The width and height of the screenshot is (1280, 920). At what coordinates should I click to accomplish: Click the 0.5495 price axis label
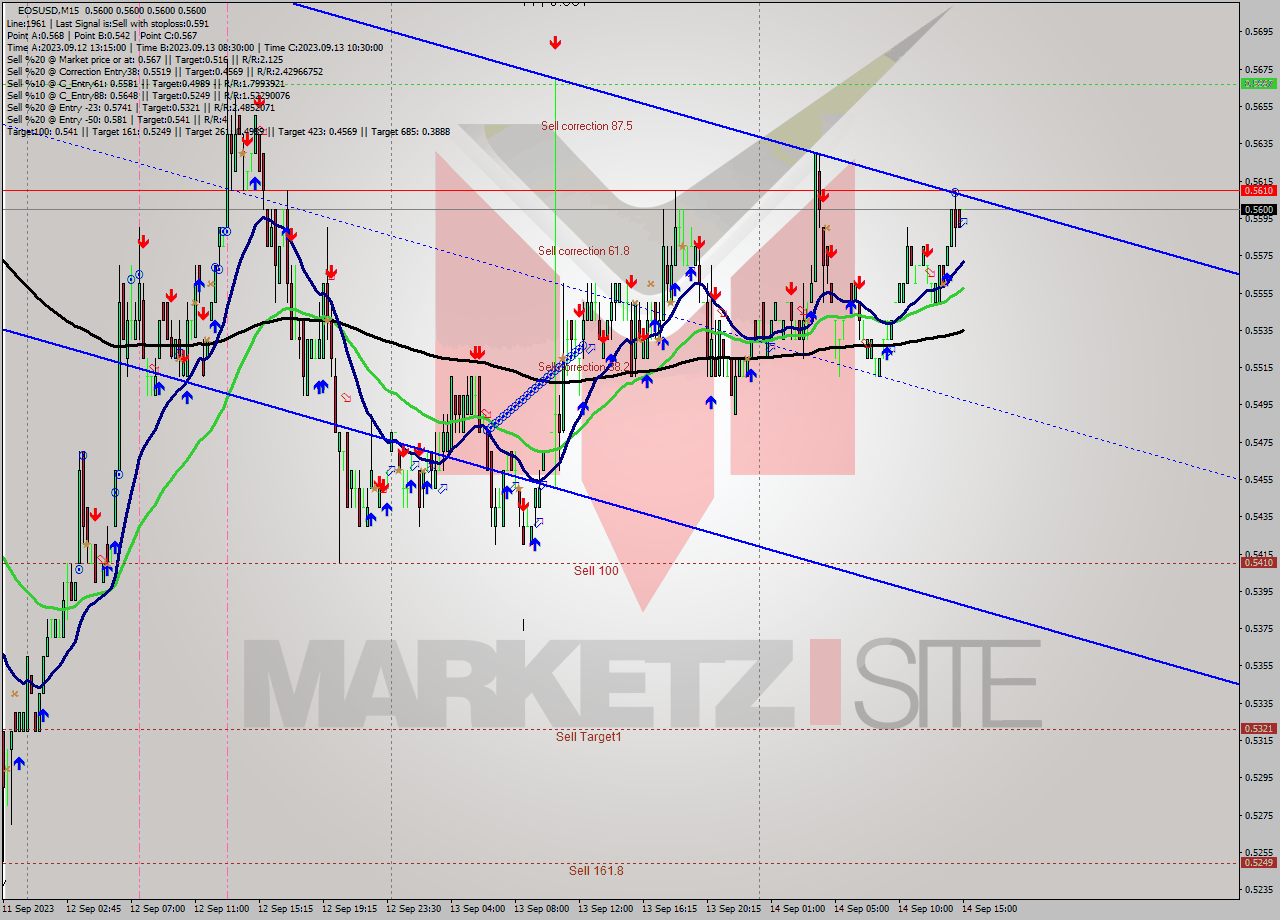pyautogui.click(x=1258, y=405)
